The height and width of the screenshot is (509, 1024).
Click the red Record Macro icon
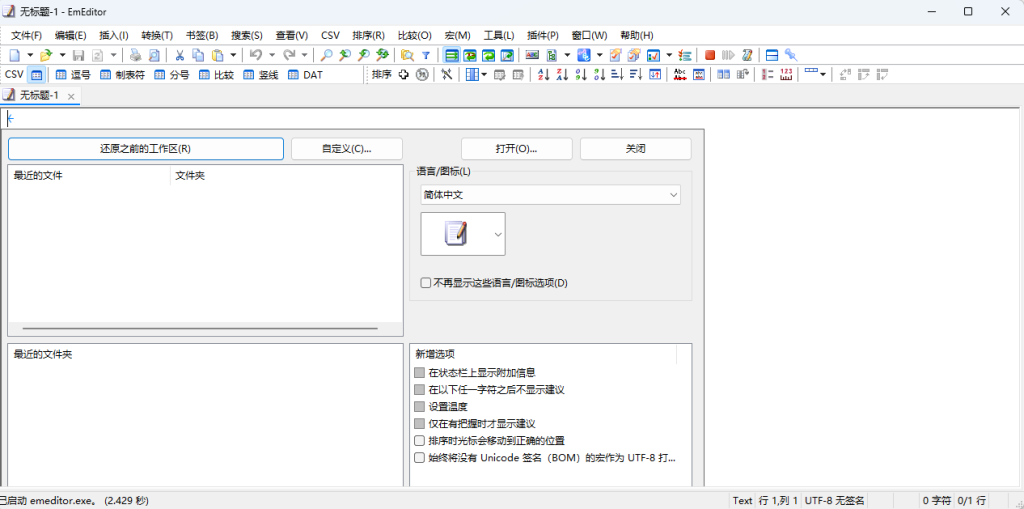(710, 55)
